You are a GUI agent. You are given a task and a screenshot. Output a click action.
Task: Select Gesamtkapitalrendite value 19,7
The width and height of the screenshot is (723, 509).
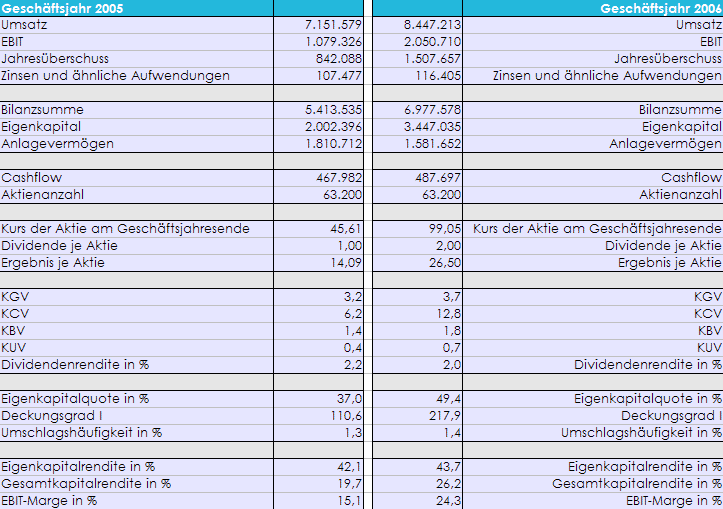[350, 484]
